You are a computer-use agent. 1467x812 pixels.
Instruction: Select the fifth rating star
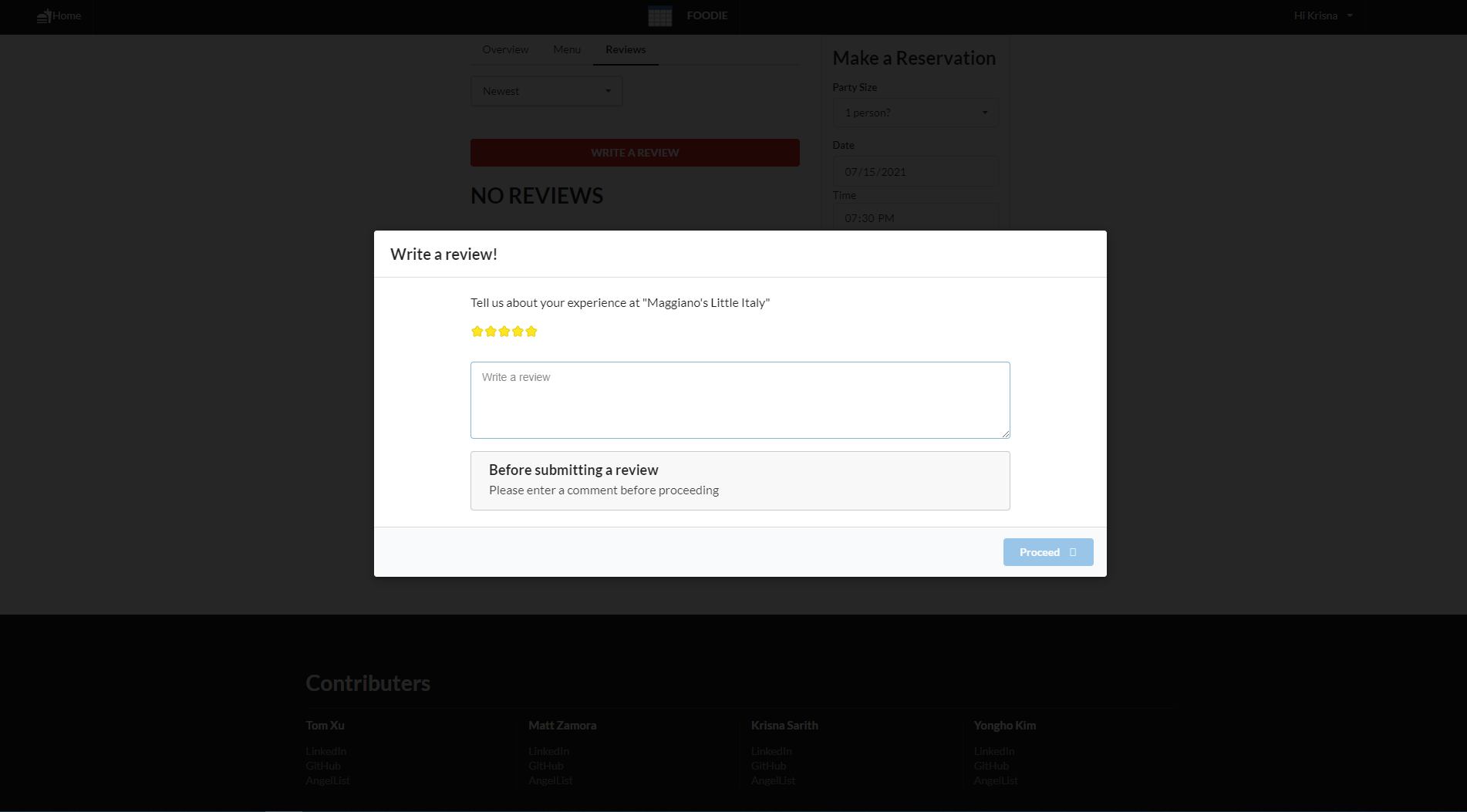[531, 332]
